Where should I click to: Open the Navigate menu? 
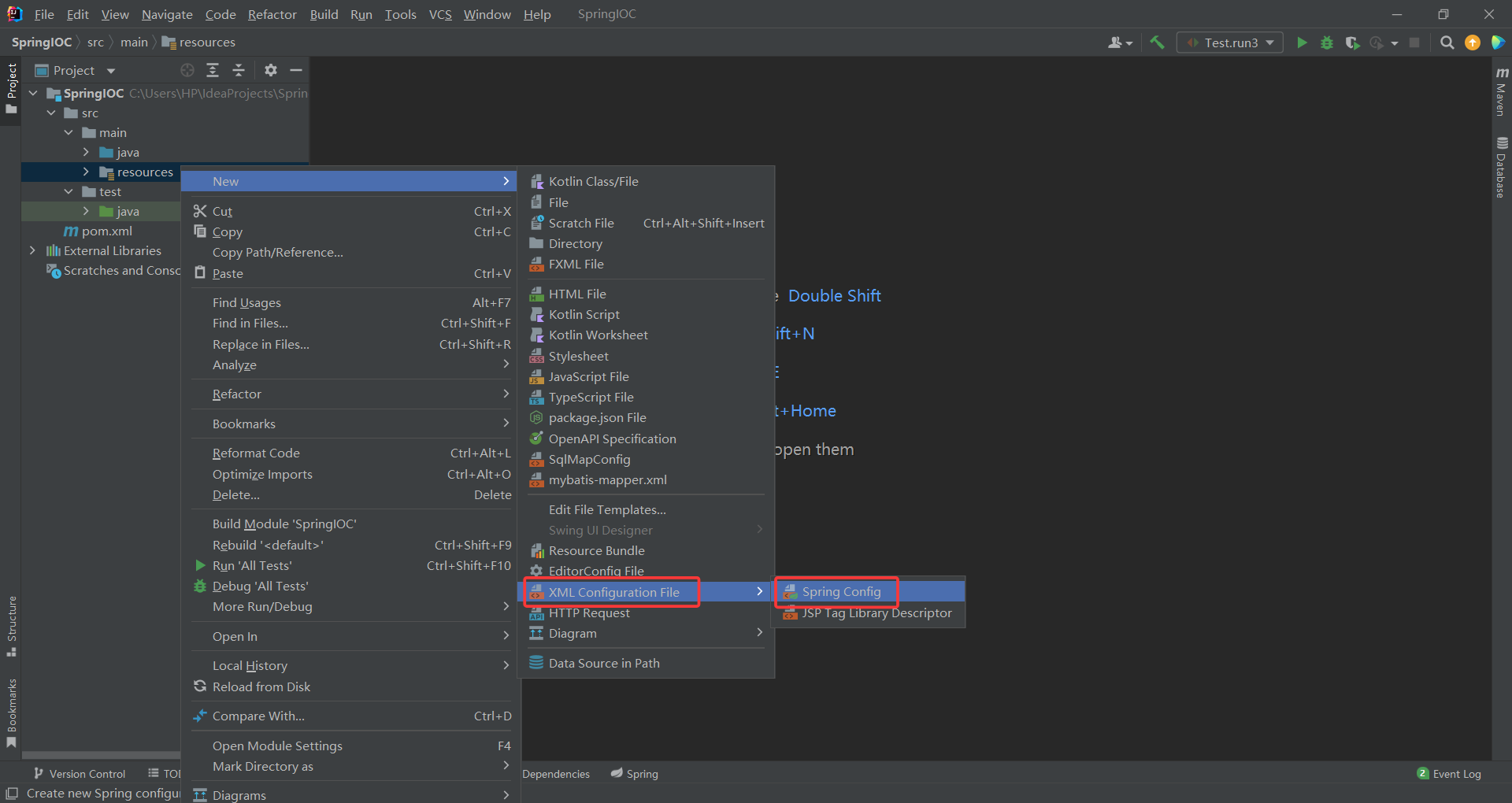[x=167, y=14]
